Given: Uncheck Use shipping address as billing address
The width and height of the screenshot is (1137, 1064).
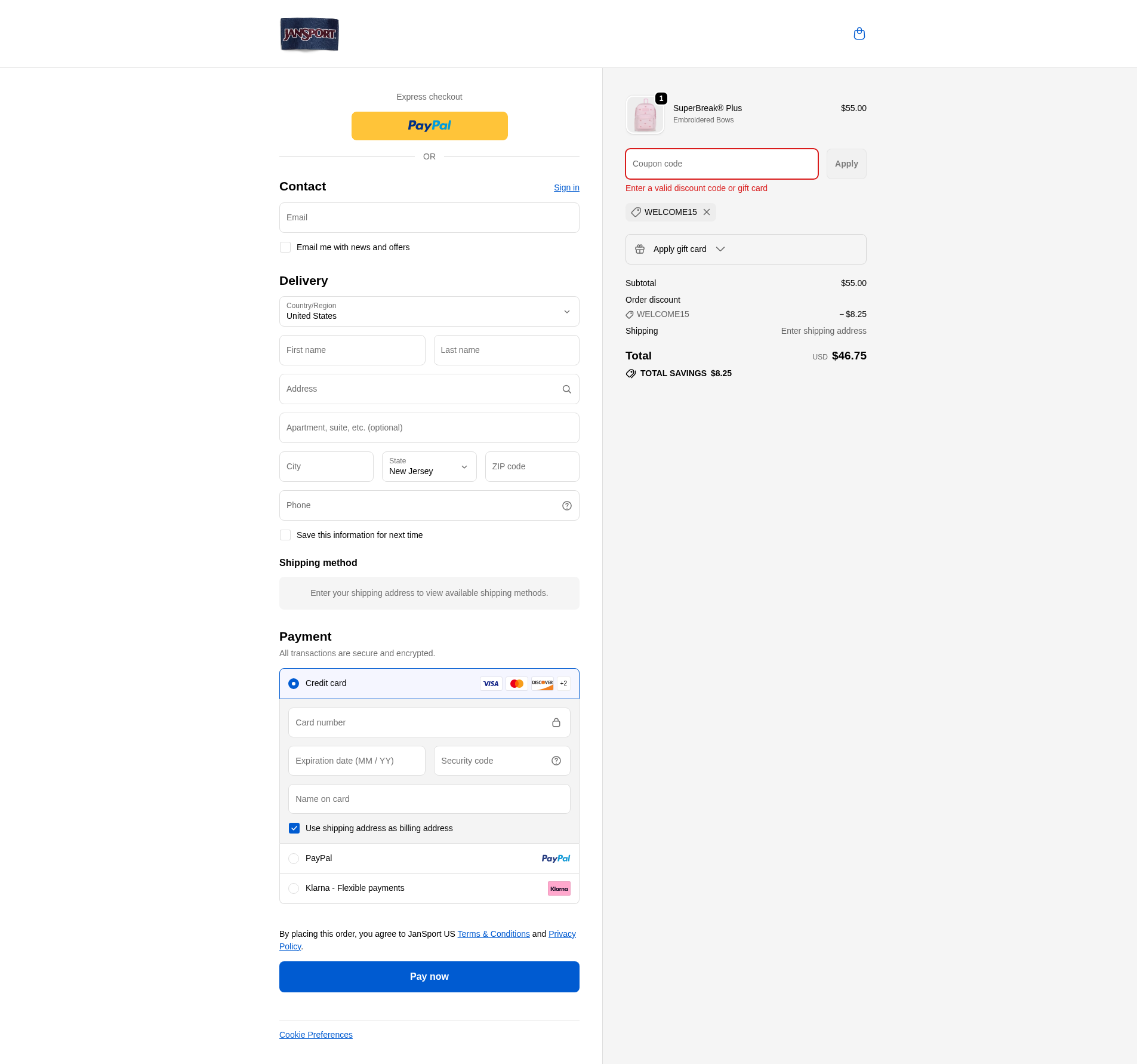Looking at the screenshot, I should point(294,828).
